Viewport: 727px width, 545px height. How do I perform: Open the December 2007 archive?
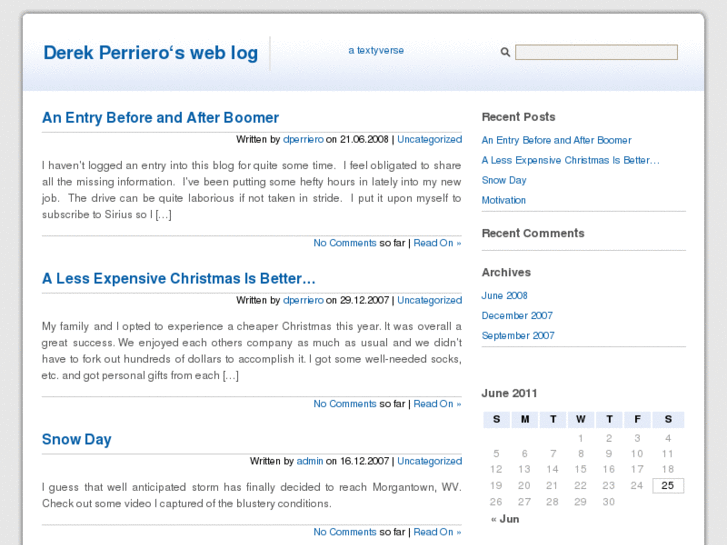[x=516, y=316]
